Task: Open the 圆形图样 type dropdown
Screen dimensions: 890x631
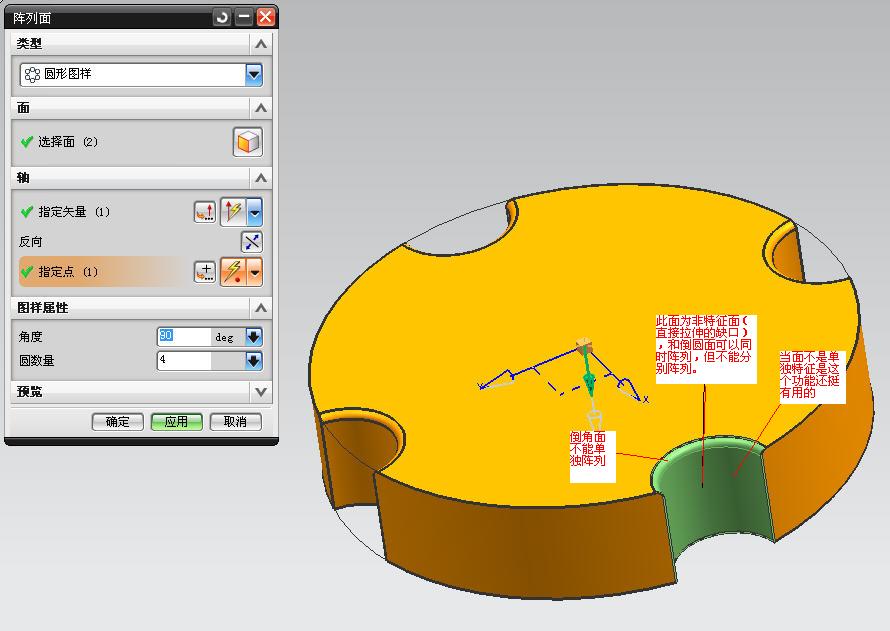Action: click(254, 74)
